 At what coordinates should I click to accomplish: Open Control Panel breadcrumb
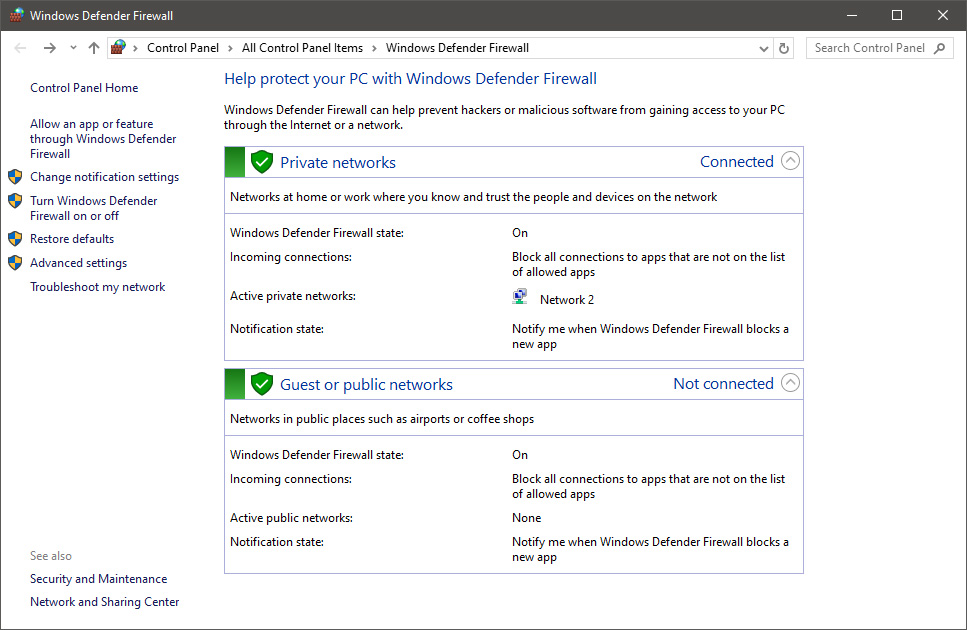[x=183, y=48]
